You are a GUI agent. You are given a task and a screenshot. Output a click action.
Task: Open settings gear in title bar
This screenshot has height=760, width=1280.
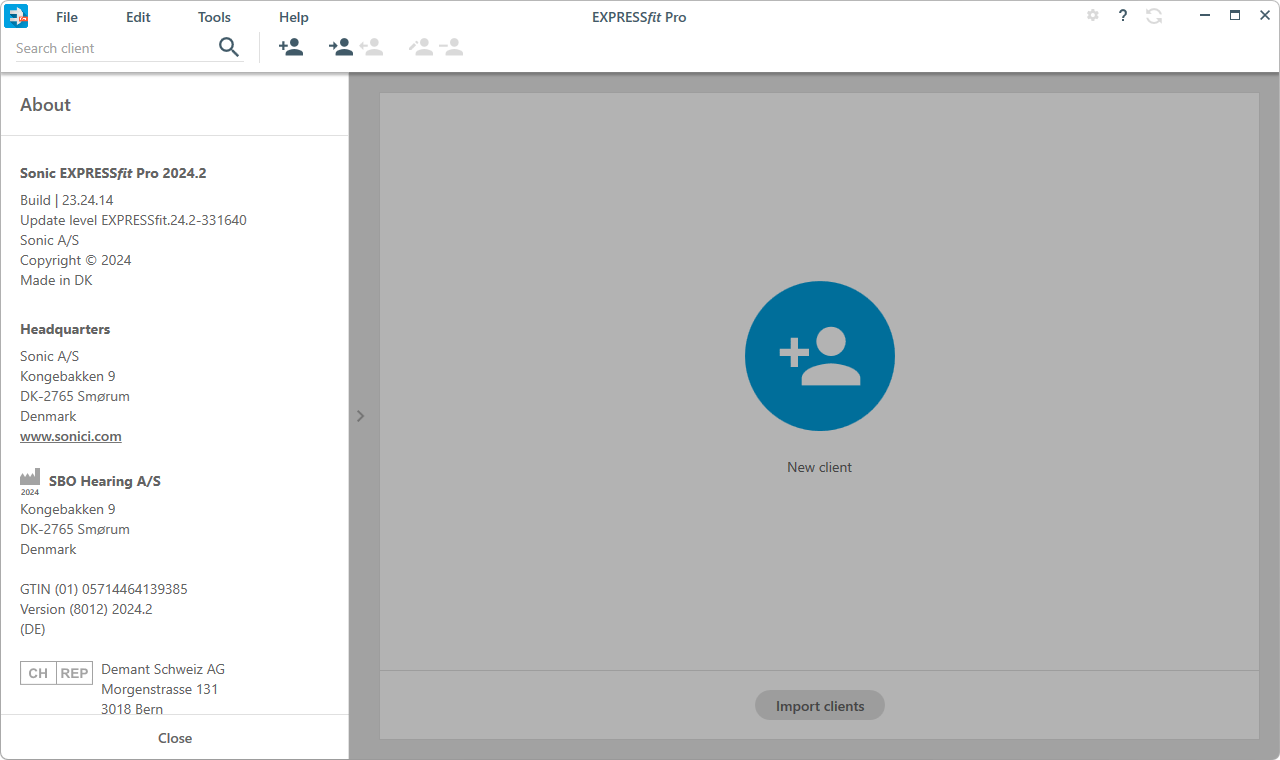[x=1093, y=16]
